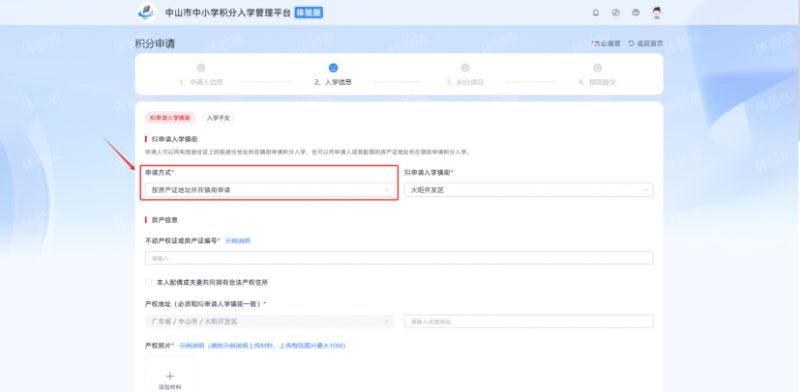Click the 示例说明 link beside 不动产权证编号
Image resolution: width=800 pixels, height=392 pixels.
pos(238,240)
